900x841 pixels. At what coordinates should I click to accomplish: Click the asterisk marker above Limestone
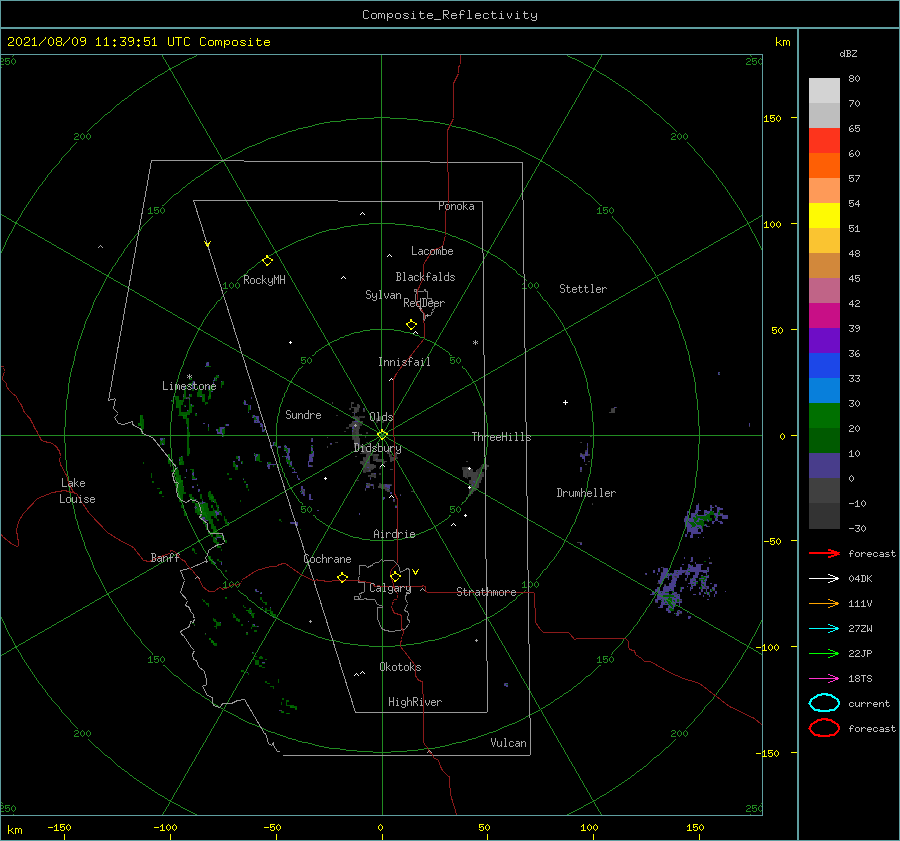coord(189,377)
